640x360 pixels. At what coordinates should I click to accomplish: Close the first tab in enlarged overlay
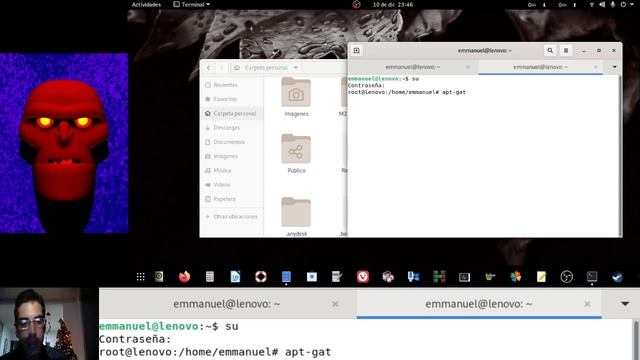coord(335,304)
